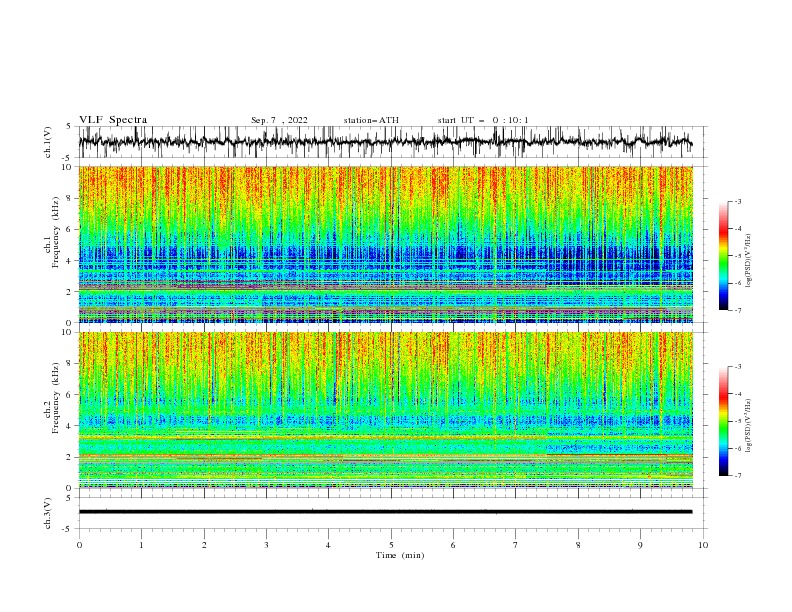Click time axis tick label '7'
The image size is (792, 612).
[516, 545]
